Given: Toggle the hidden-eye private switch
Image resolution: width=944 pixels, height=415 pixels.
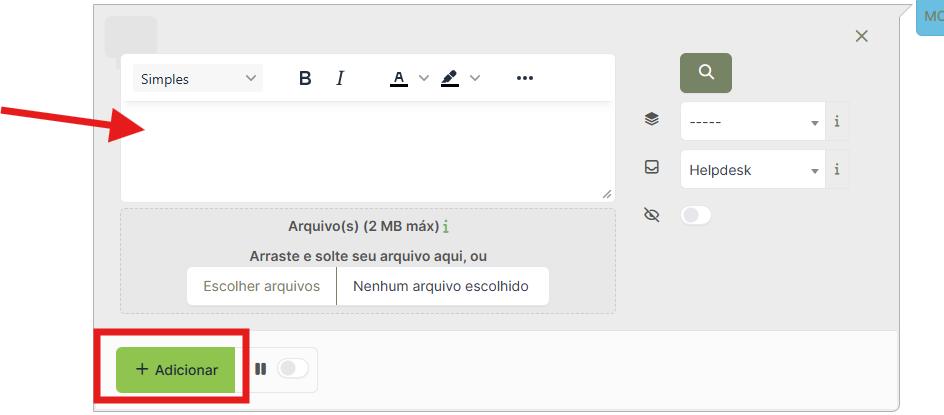Looking at the screenshot, I should 696,215.
